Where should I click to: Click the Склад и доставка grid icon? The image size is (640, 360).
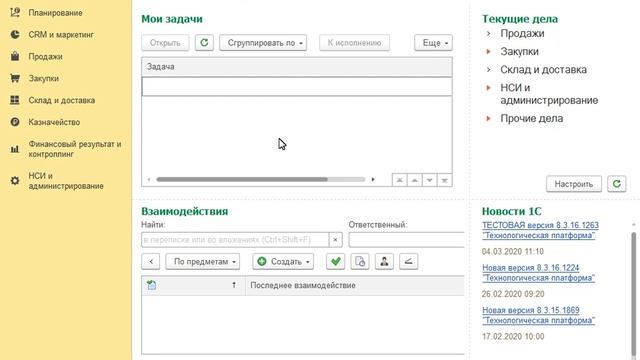(15, 100)
